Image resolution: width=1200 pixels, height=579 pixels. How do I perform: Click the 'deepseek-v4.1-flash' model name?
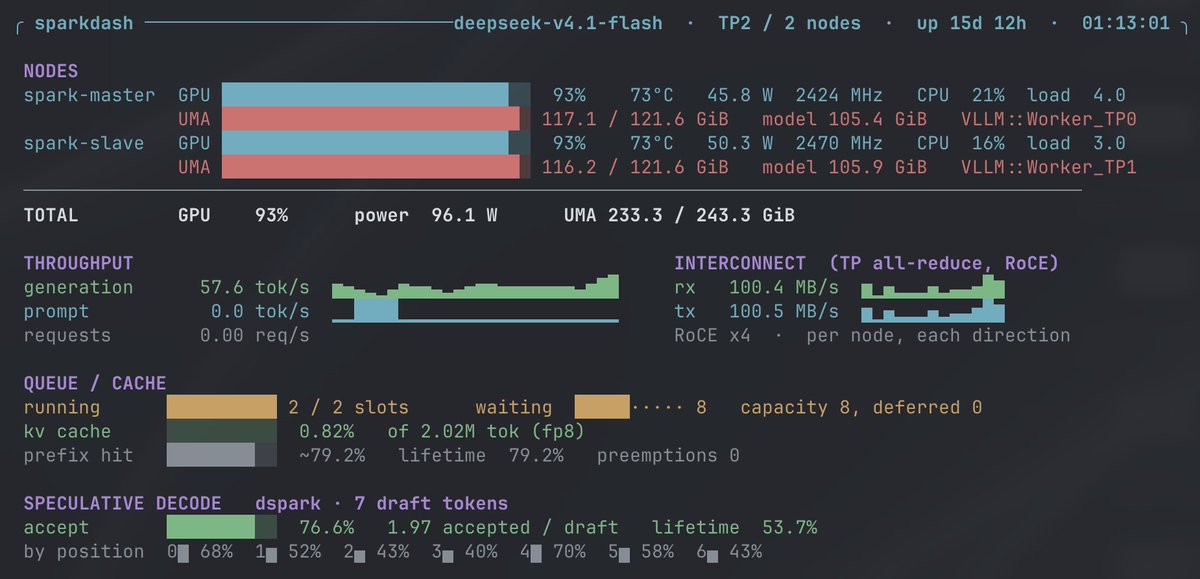(558, 23)
